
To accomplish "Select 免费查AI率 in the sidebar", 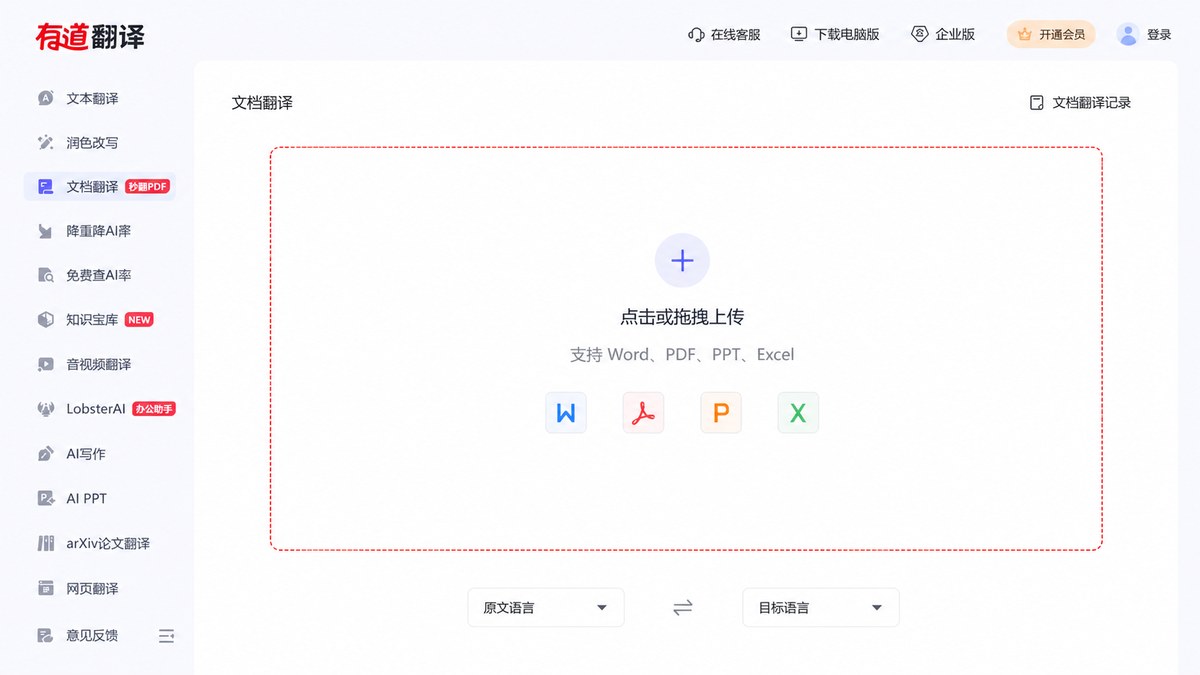I will point(100,275).
